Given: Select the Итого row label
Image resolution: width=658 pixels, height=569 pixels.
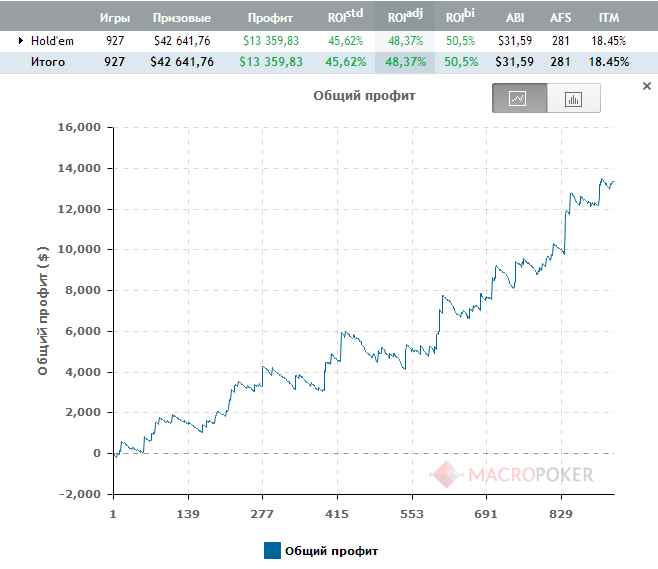Looking at the screenshot, I should (x=48, y=62).
